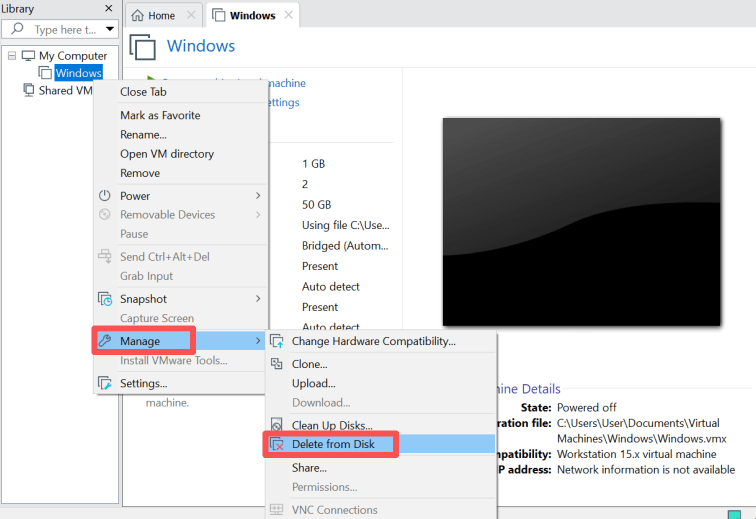Click the large Windows VM header icon
Viewport: 756px width, 519px height.
pyautogui.click(x=143, y=47)
